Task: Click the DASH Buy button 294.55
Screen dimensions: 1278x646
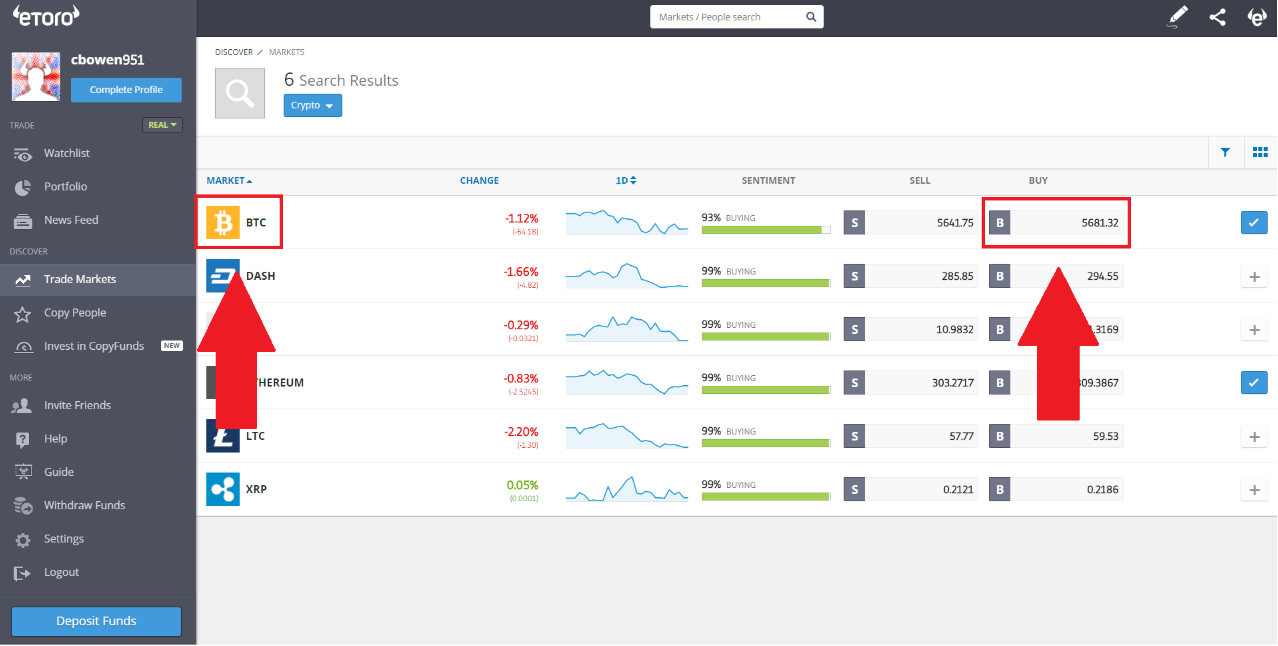Action: [1056, 276]
